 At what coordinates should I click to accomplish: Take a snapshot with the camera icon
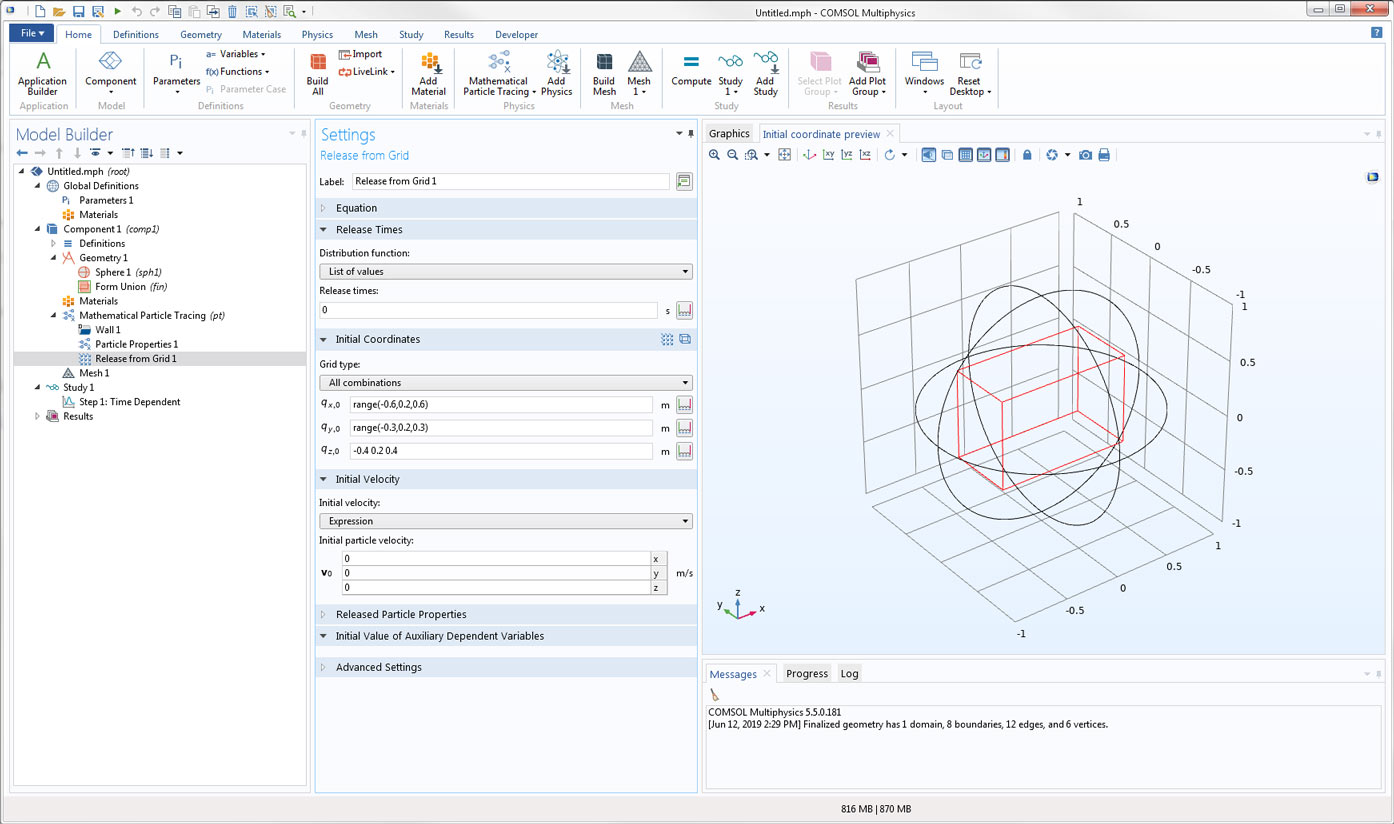coord(1085,155)
